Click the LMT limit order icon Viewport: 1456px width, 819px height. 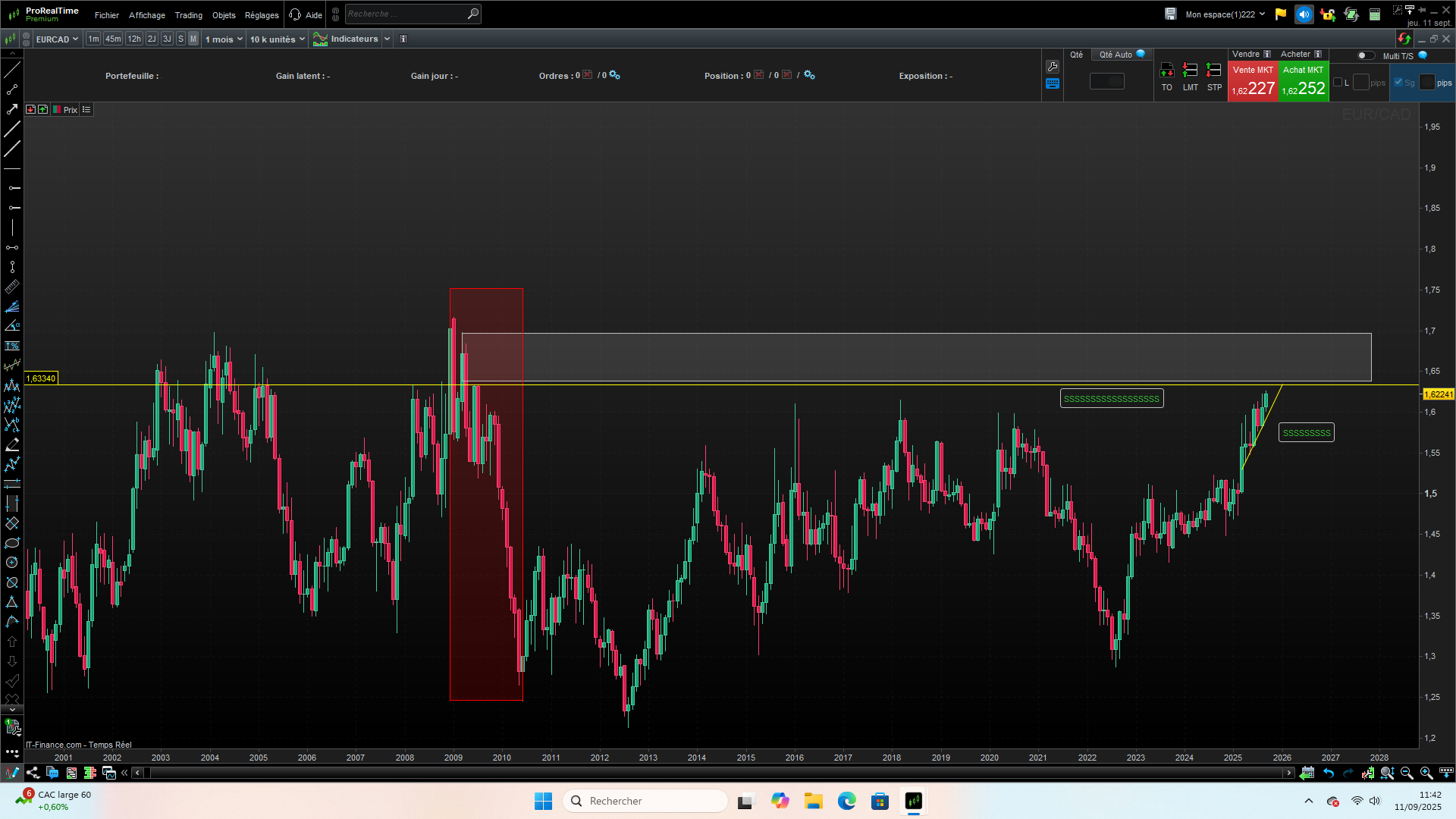(x=1190, y=71)
